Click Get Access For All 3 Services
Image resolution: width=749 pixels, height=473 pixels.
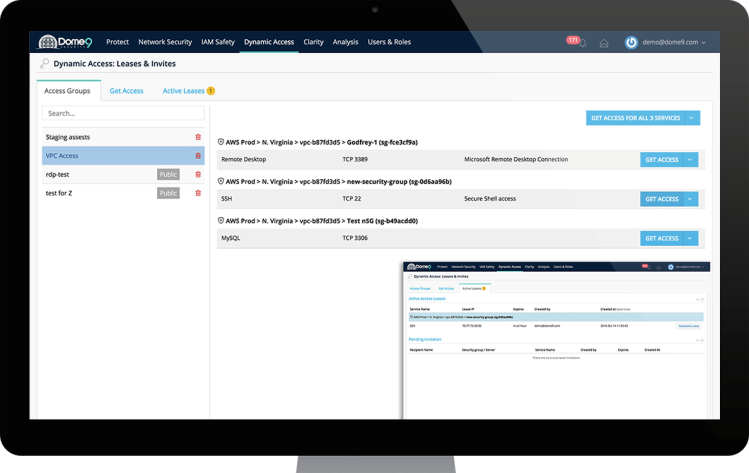(x=636, y=118)
